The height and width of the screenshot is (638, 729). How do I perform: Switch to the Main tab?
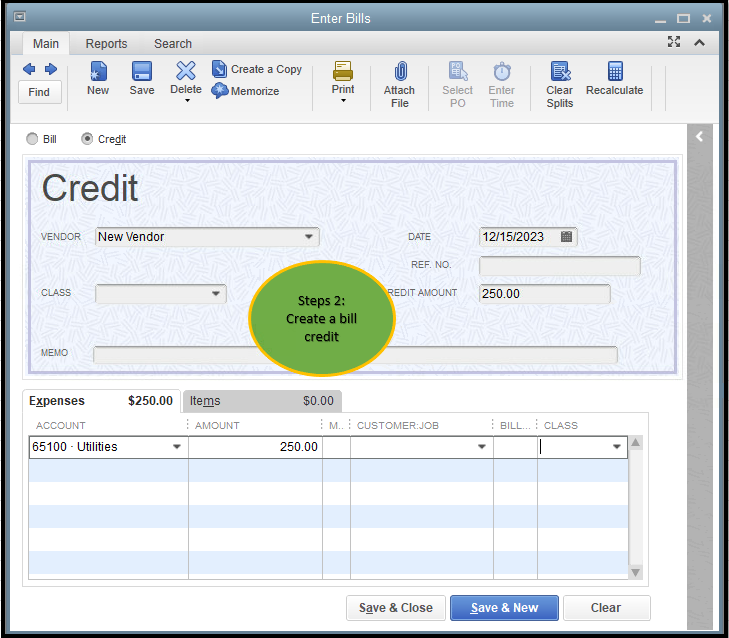point(46,43)
